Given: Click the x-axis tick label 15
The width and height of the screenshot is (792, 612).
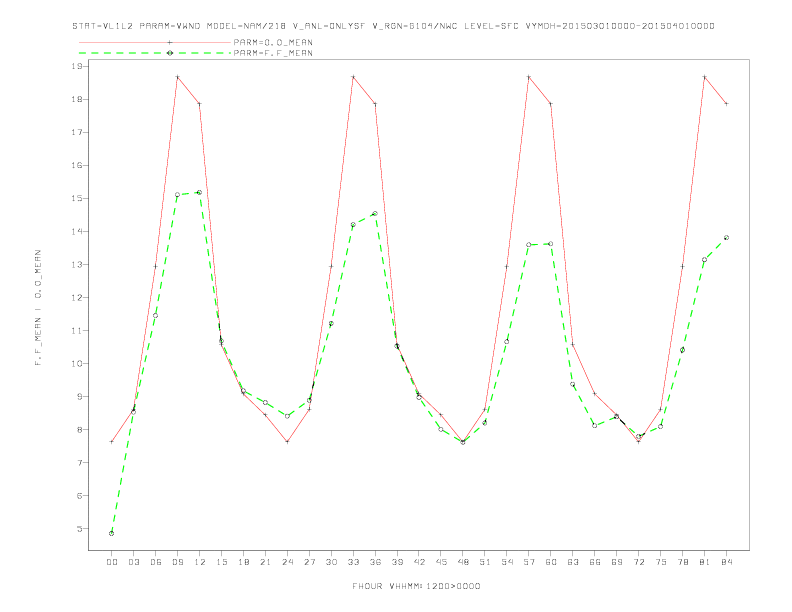Looking at the screenshot, I should (x=221, y=562).
